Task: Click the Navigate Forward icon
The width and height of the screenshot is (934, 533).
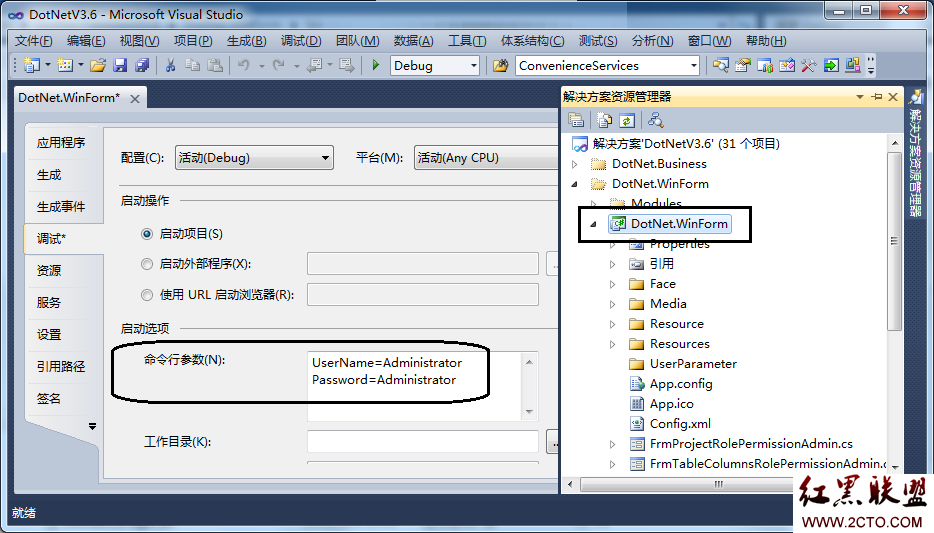Action: pos(346,66)
